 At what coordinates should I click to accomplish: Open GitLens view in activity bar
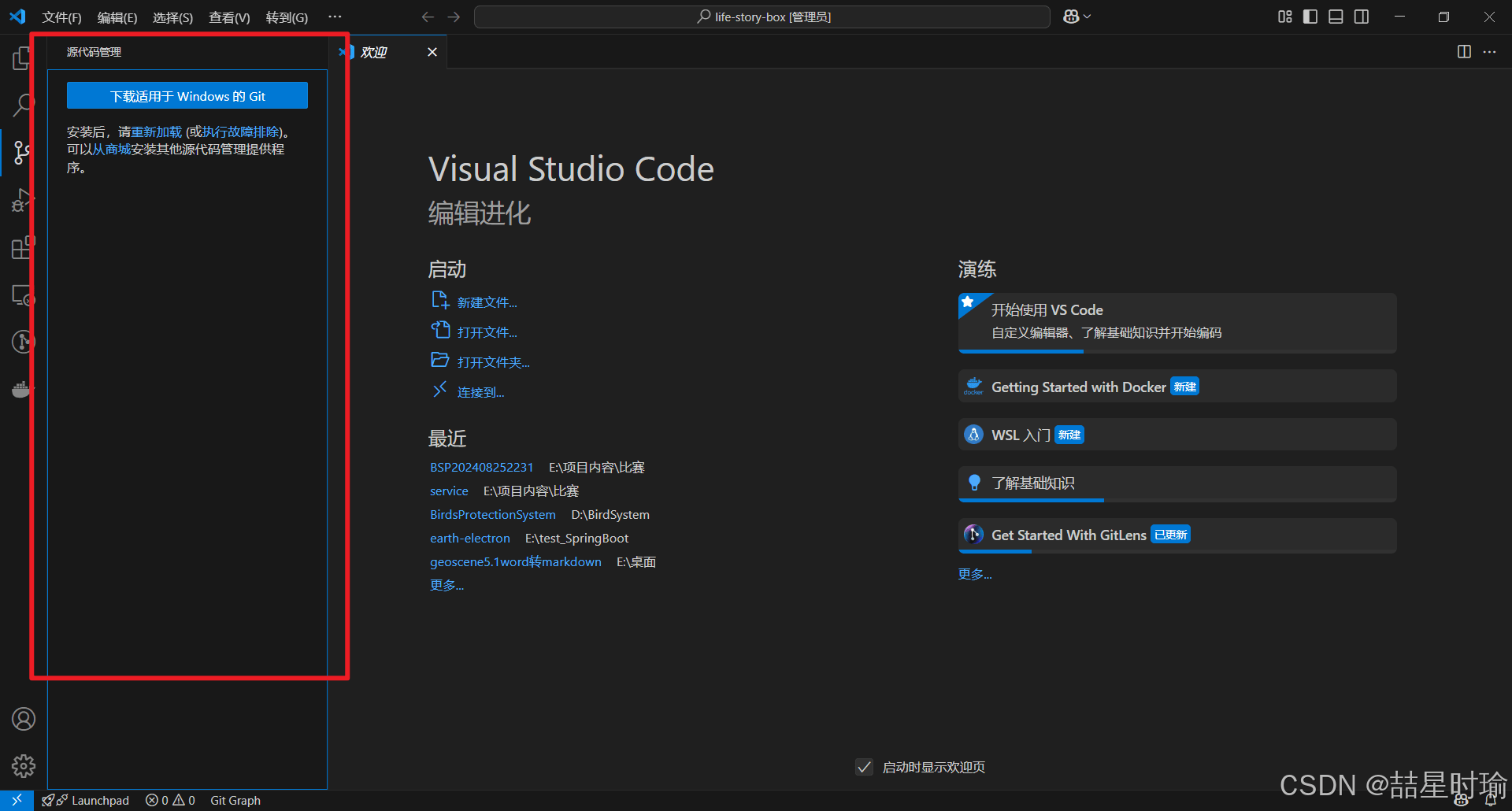coord(22,342)
